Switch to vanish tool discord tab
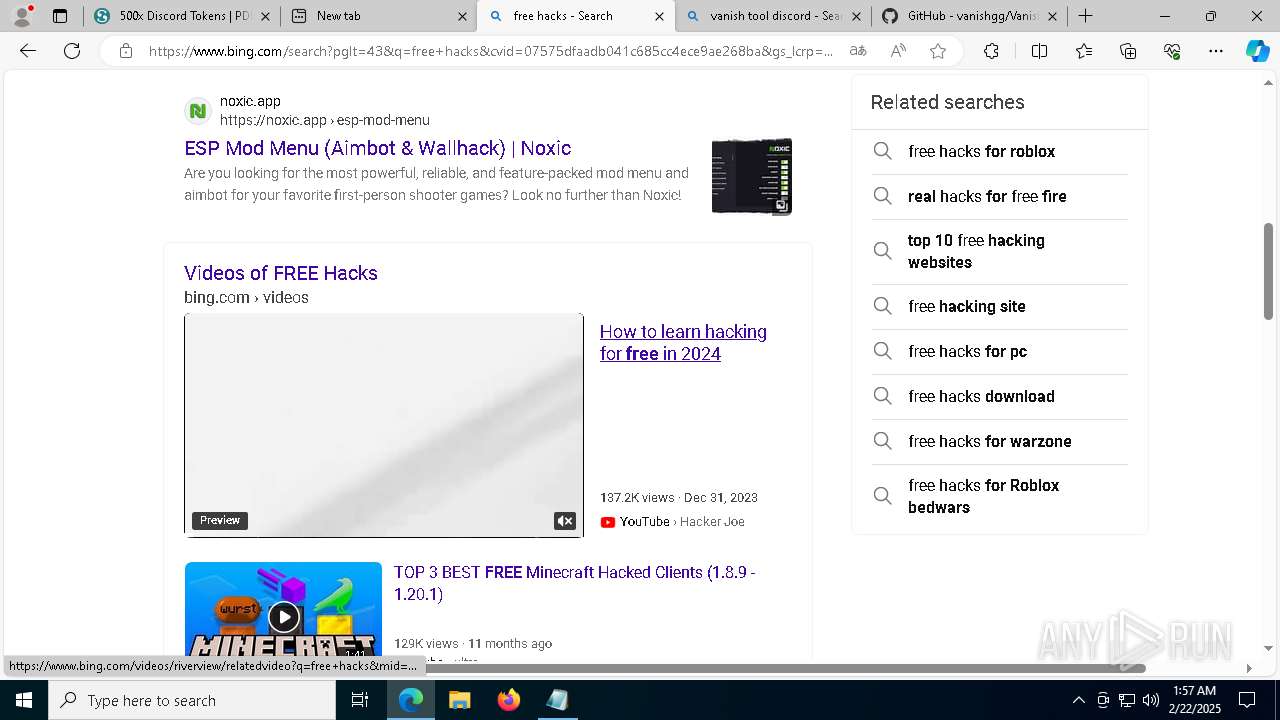The image size is (1280, 720). click(x=772, y=16)
